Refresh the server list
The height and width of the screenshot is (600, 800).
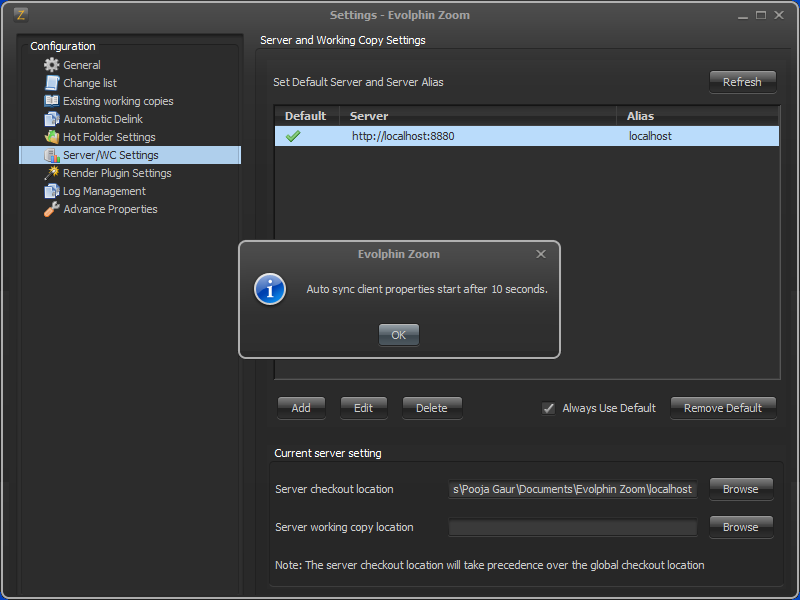pyautogui.click(x=742, y=82)
